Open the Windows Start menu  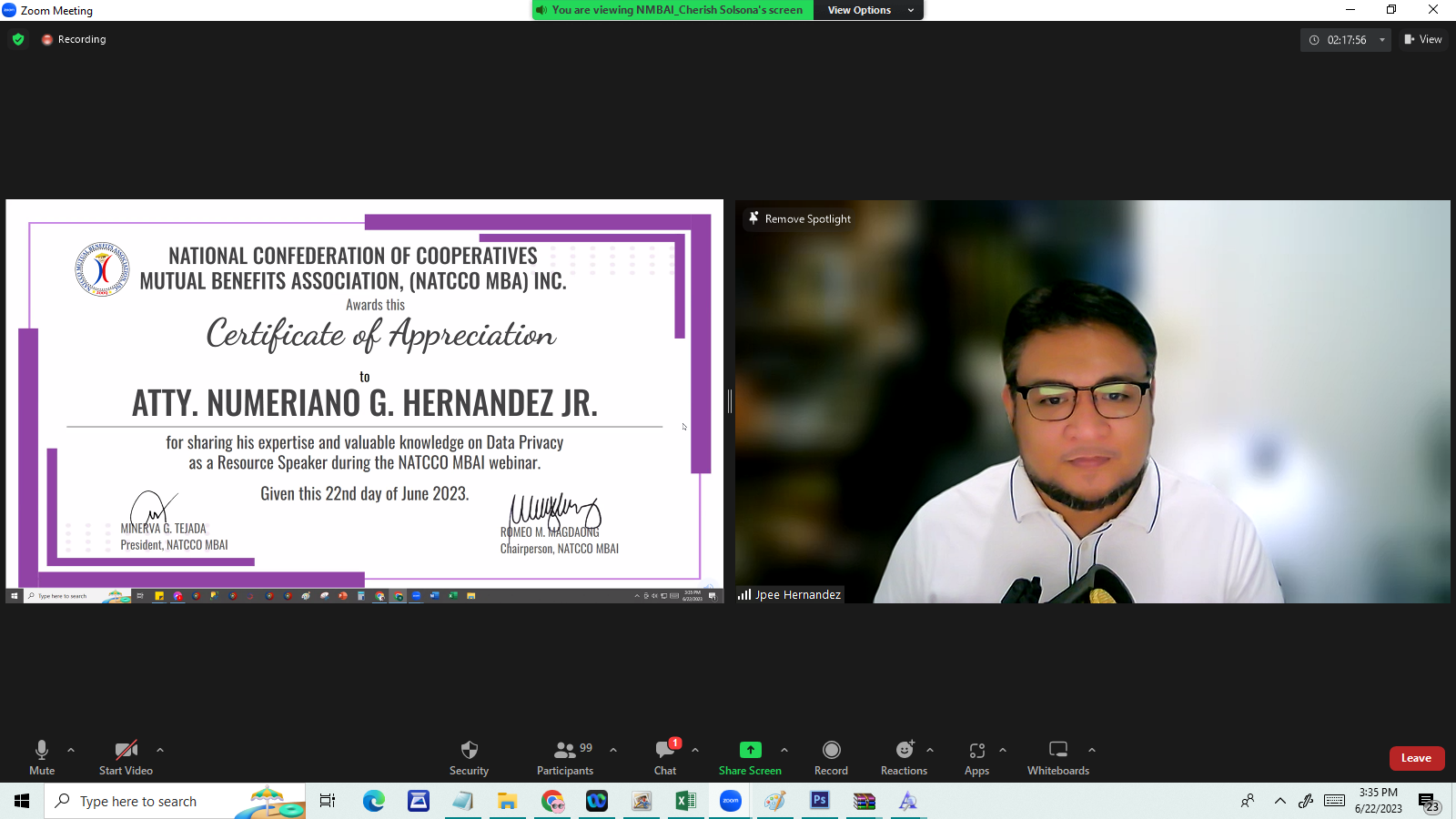point(22,801)
